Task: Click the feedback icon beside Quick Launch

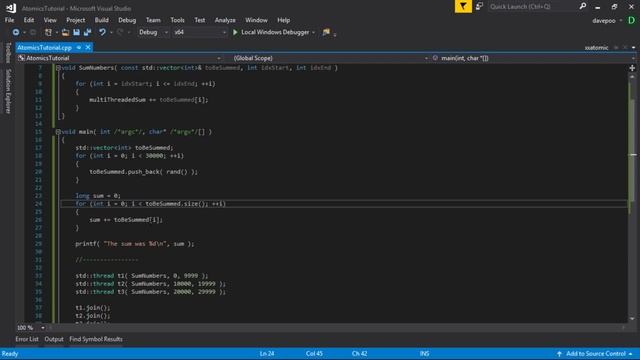Action: pos(479,6)
